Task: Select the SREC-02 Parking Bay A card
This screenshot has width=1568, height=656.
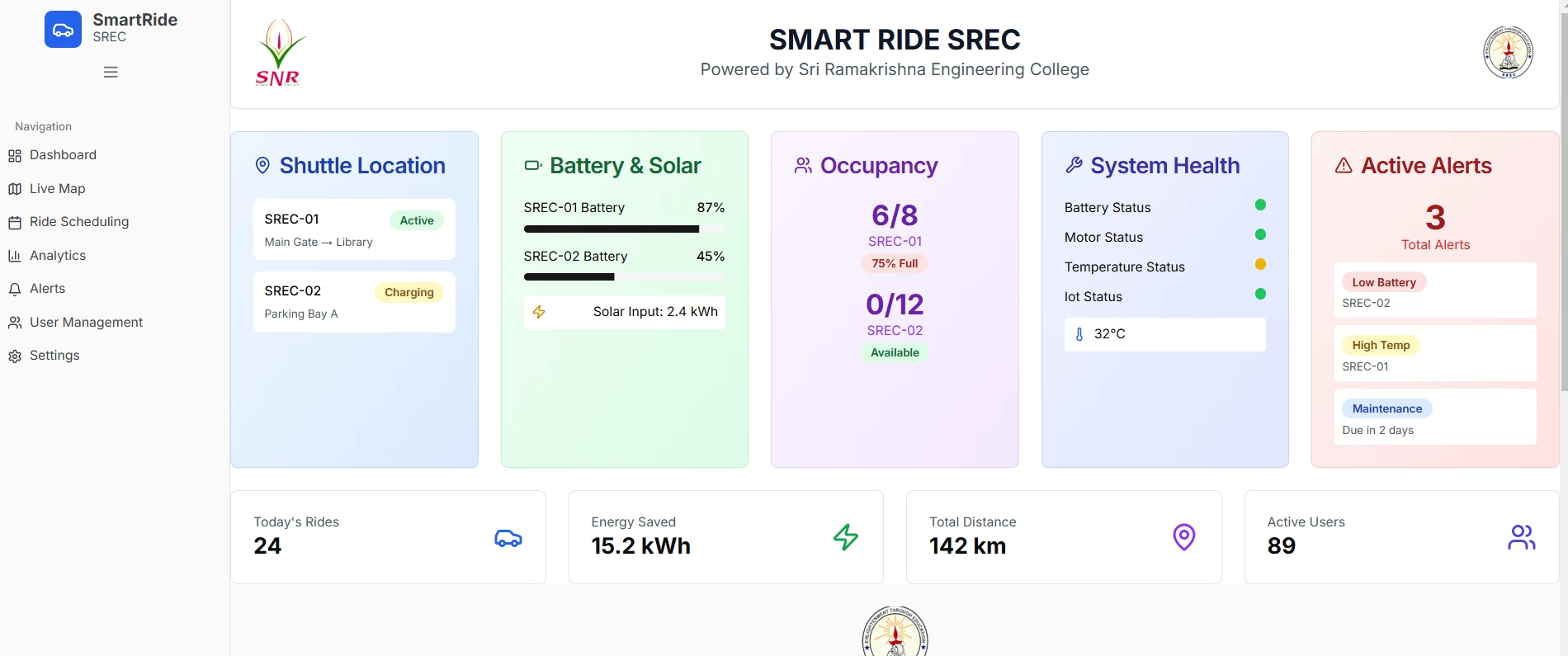Action: (354, 302)
